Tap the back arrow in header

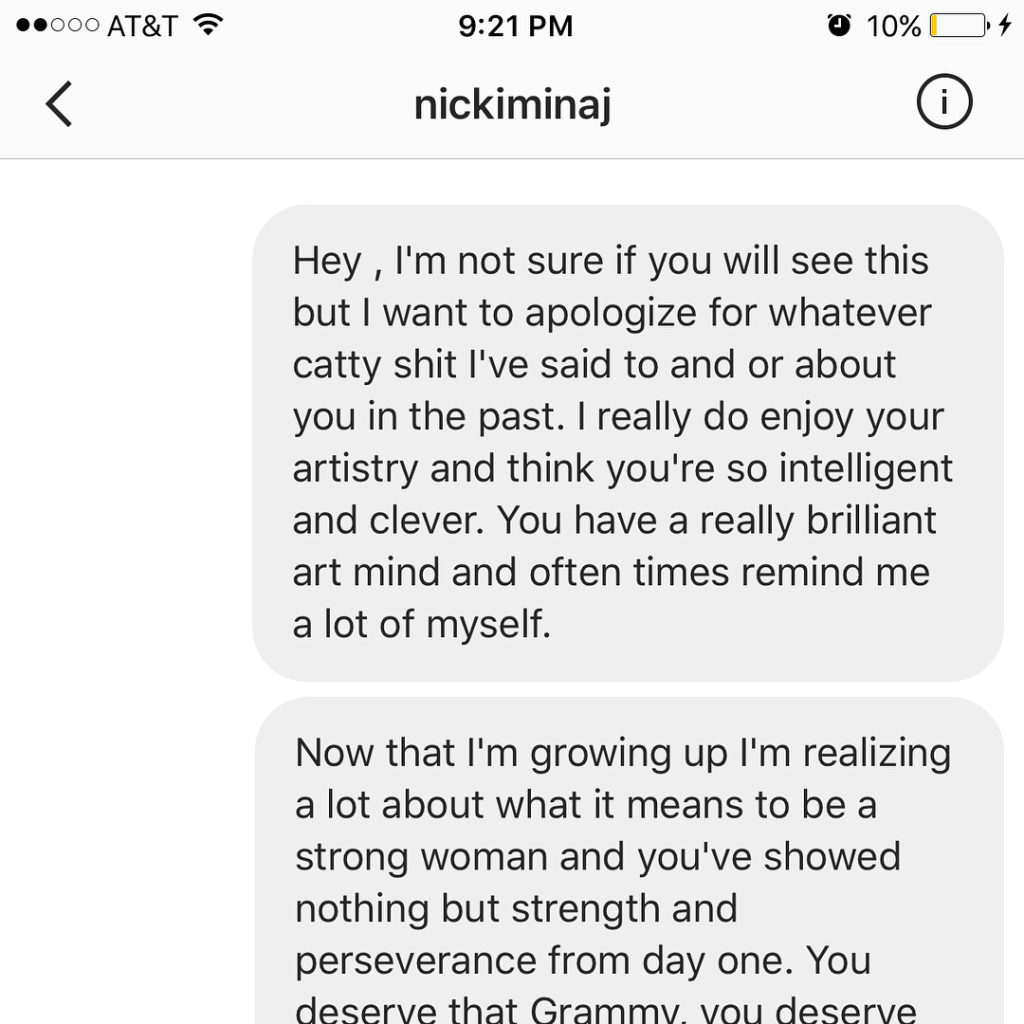click(x=60, y=104)
